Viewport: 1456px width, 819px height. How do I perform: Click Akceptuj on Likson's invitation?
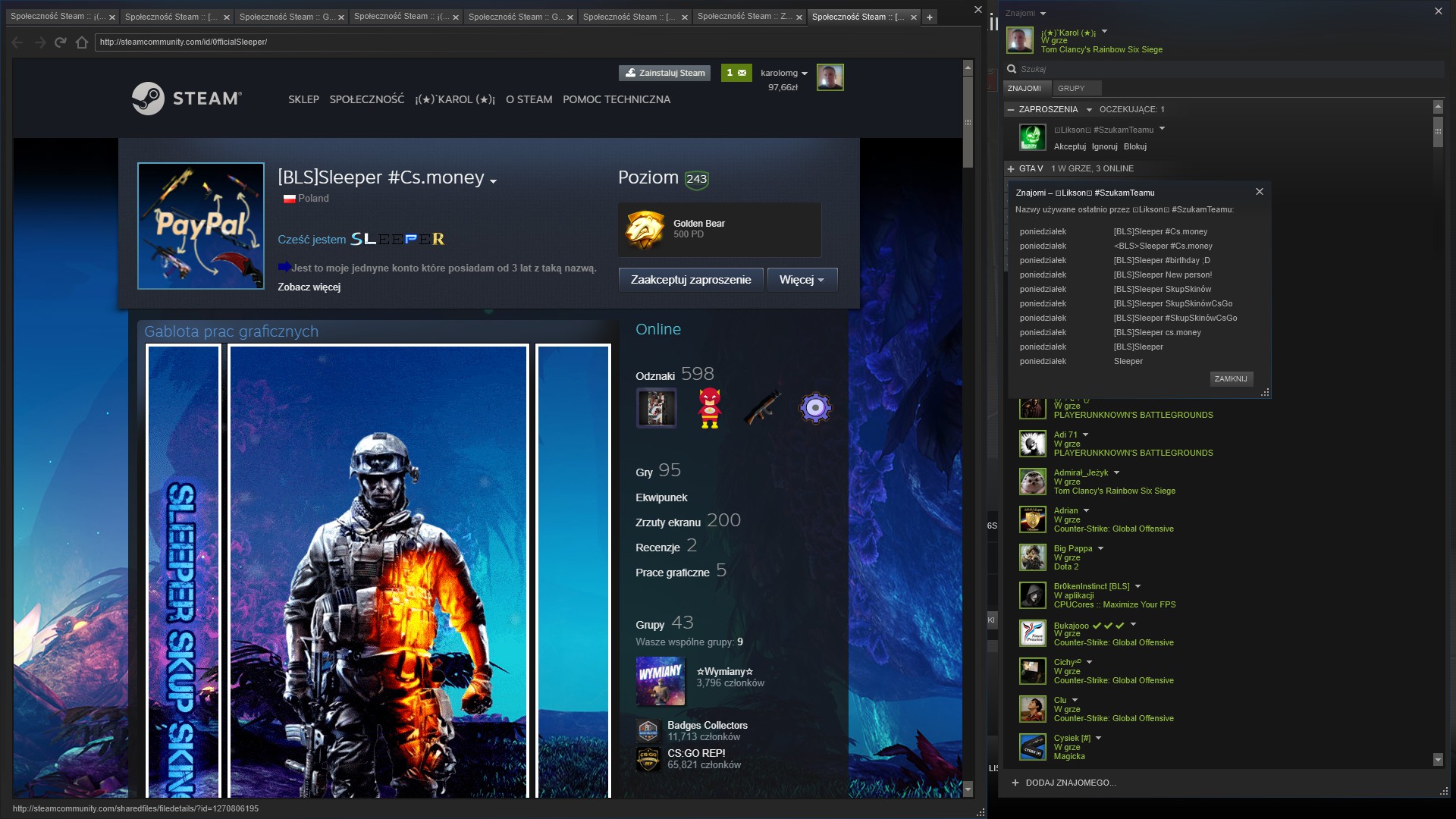coord(1069,147)
